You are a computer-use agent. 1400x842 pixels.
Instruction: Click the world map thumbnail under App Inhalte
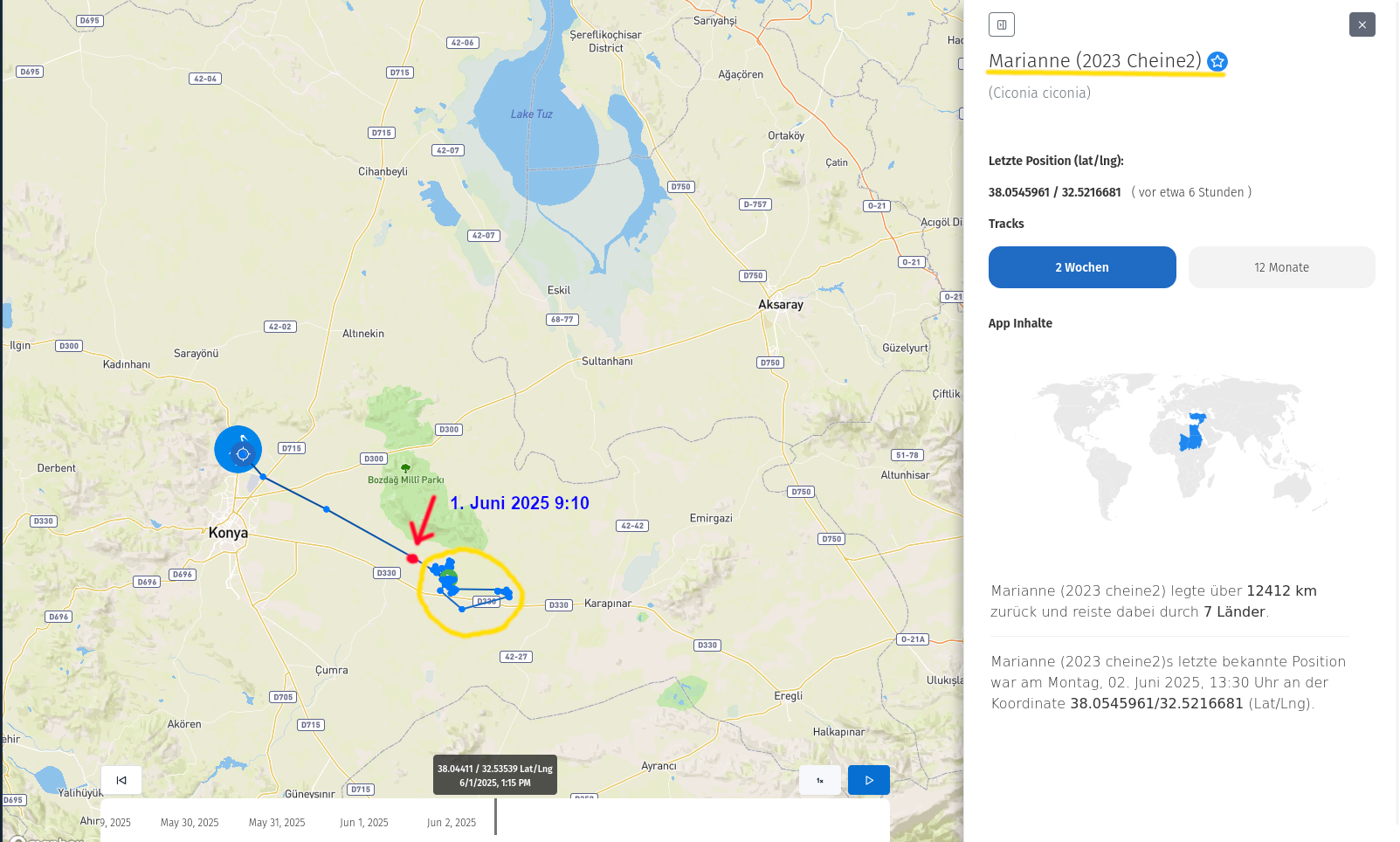(x=1179, y=445)
